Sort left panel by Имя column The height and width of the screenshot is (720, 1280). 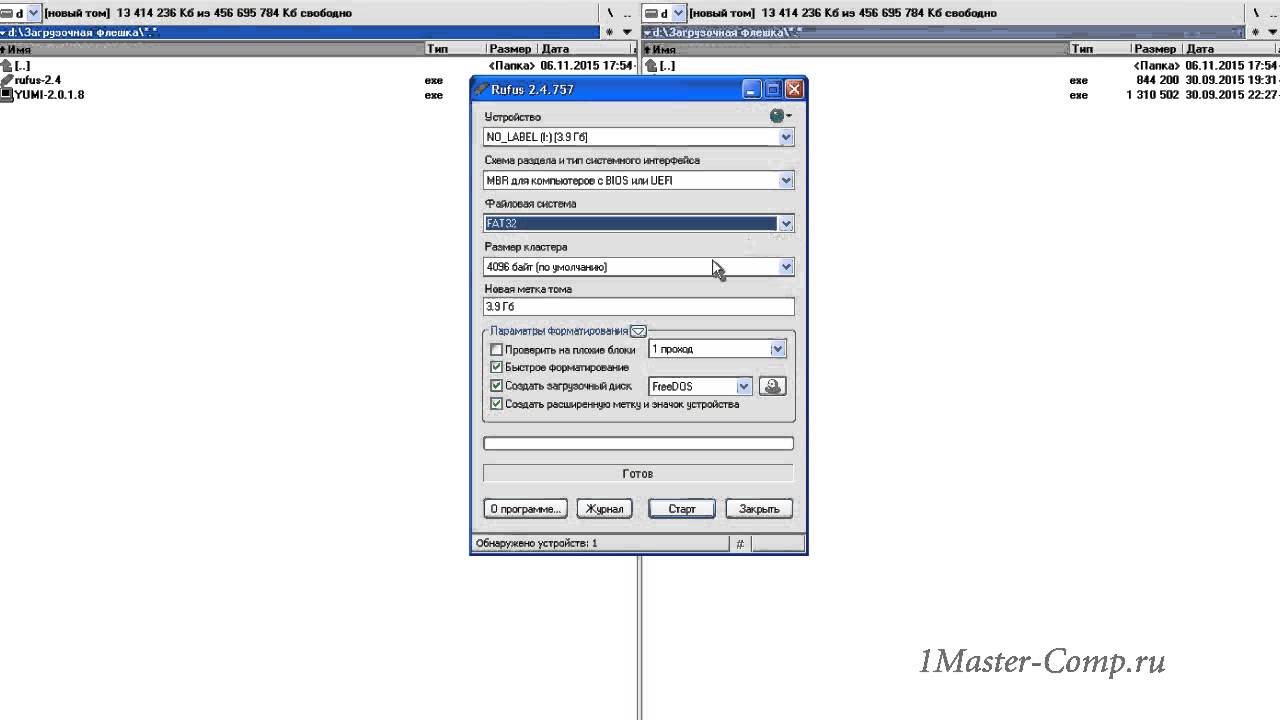pyautogui.click(x=211, y=48)
